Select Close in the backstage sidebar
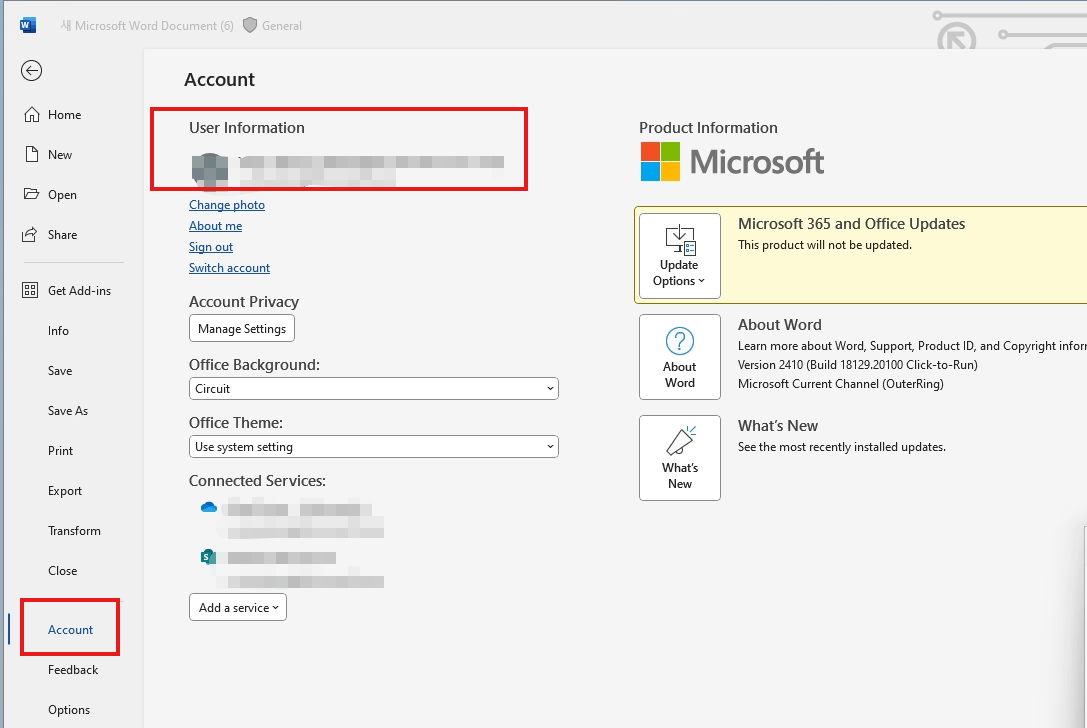1087x728 pixels. pos(62,571)
